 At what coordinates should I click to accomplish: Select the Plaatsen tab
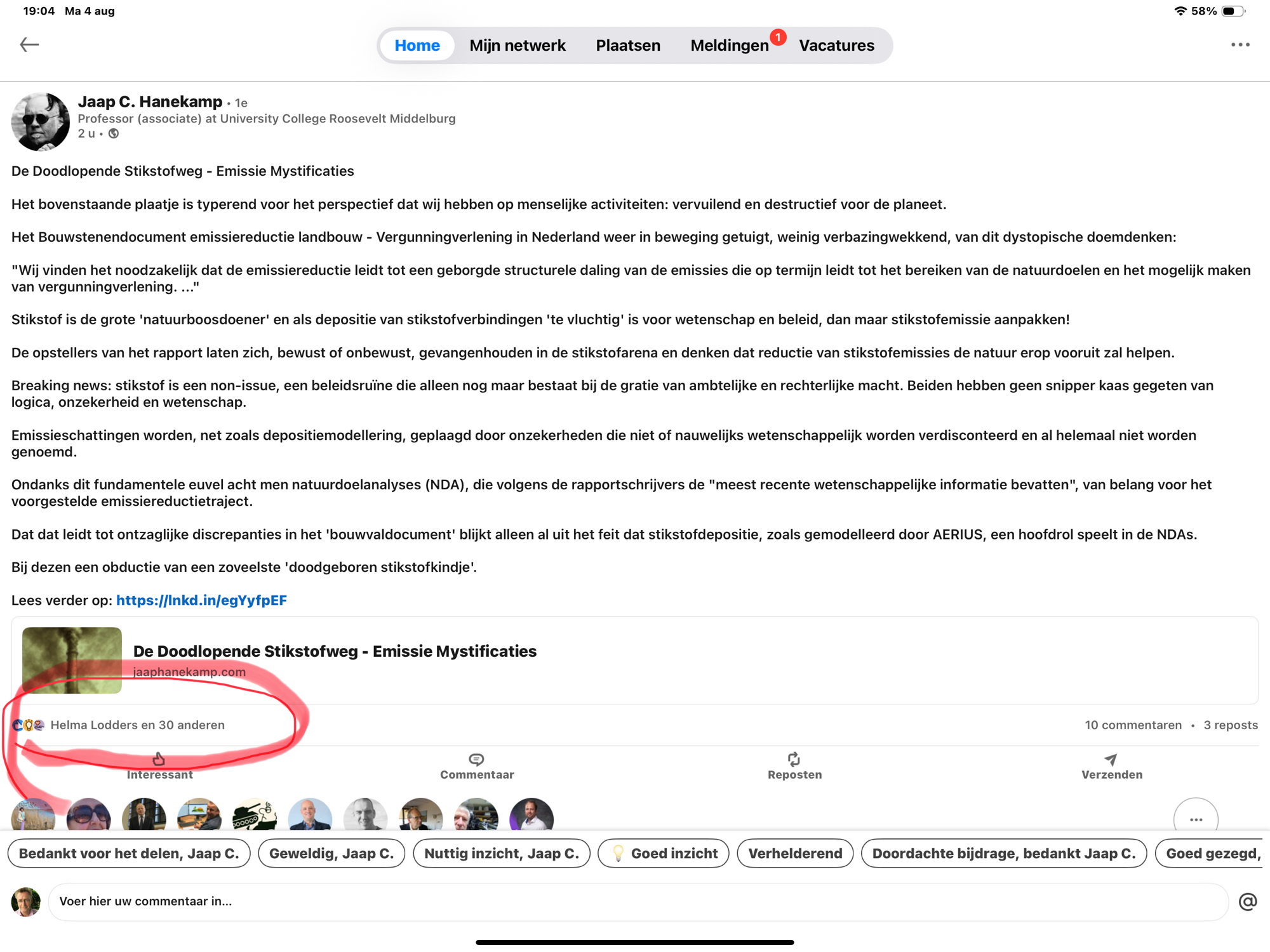point(627,46)
